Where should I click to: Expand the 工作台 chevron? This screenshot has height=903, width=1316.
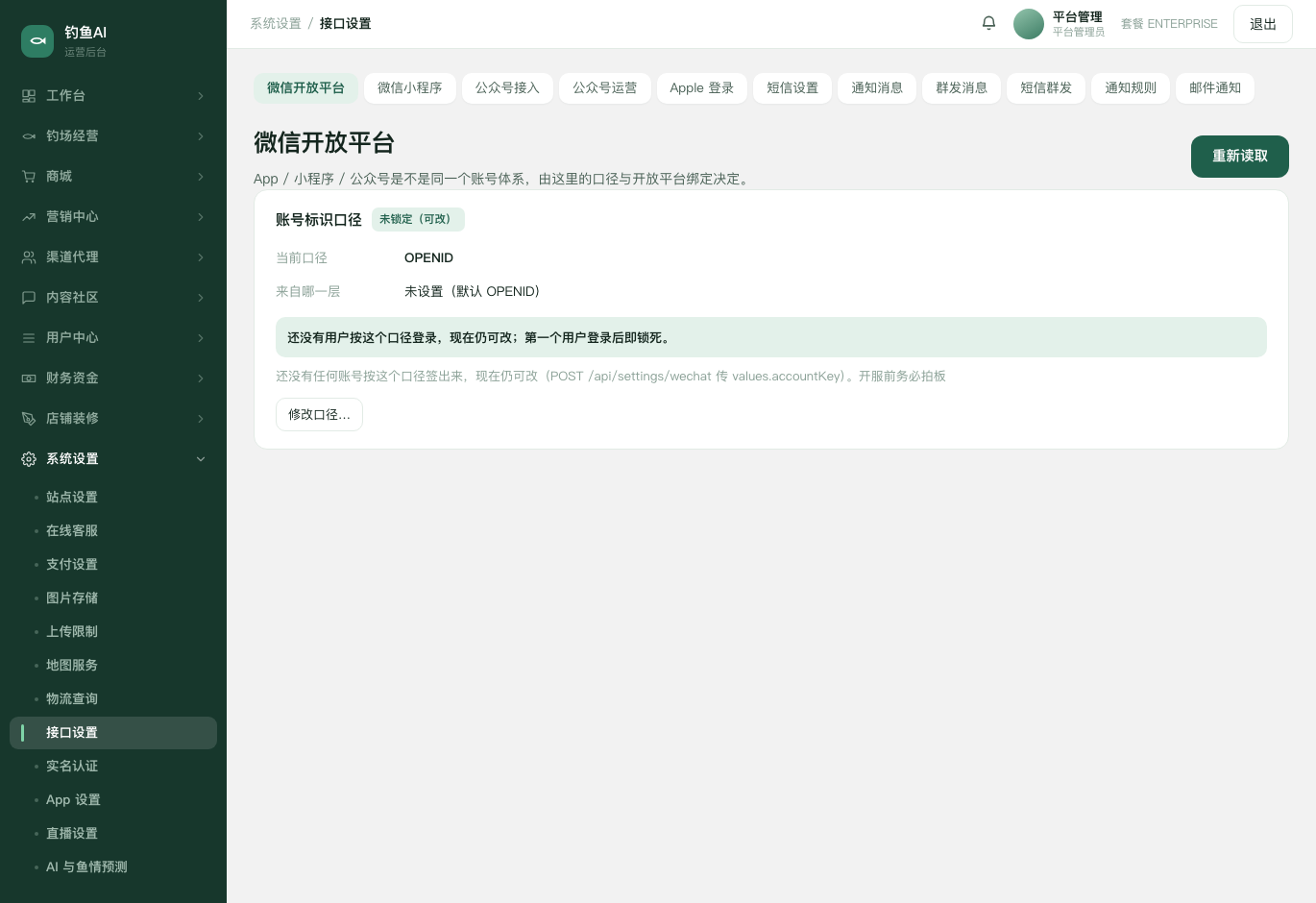click(201, 96)
